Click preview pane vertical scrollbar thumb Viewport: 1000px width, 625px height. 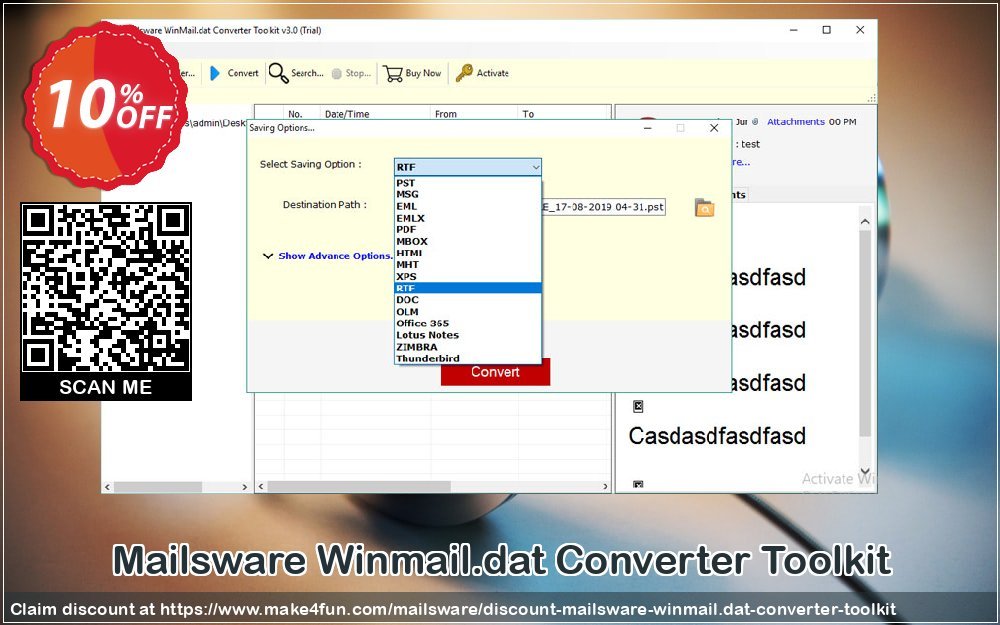(865, 334)
